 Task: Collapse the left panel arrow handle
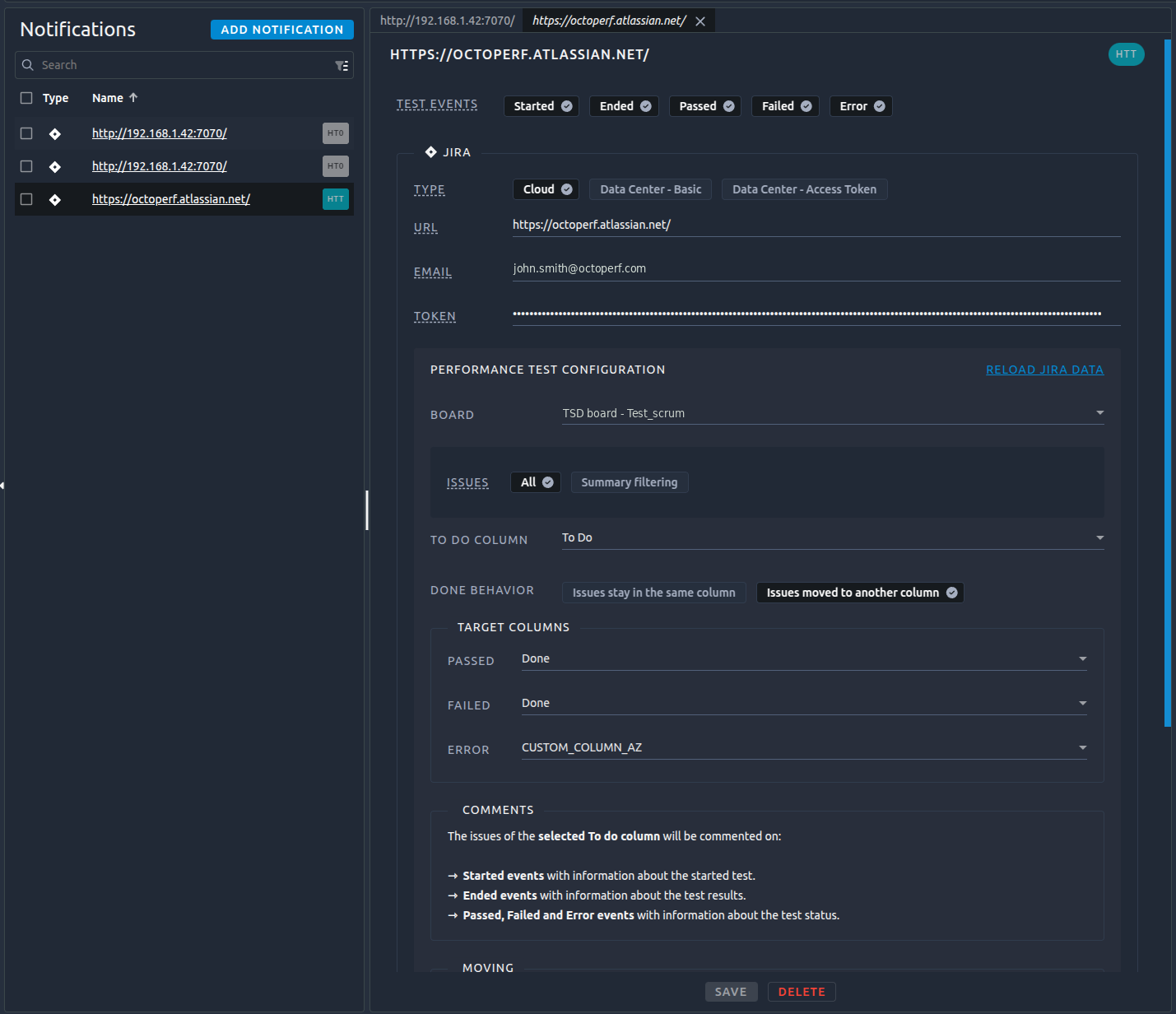point(2,486)
